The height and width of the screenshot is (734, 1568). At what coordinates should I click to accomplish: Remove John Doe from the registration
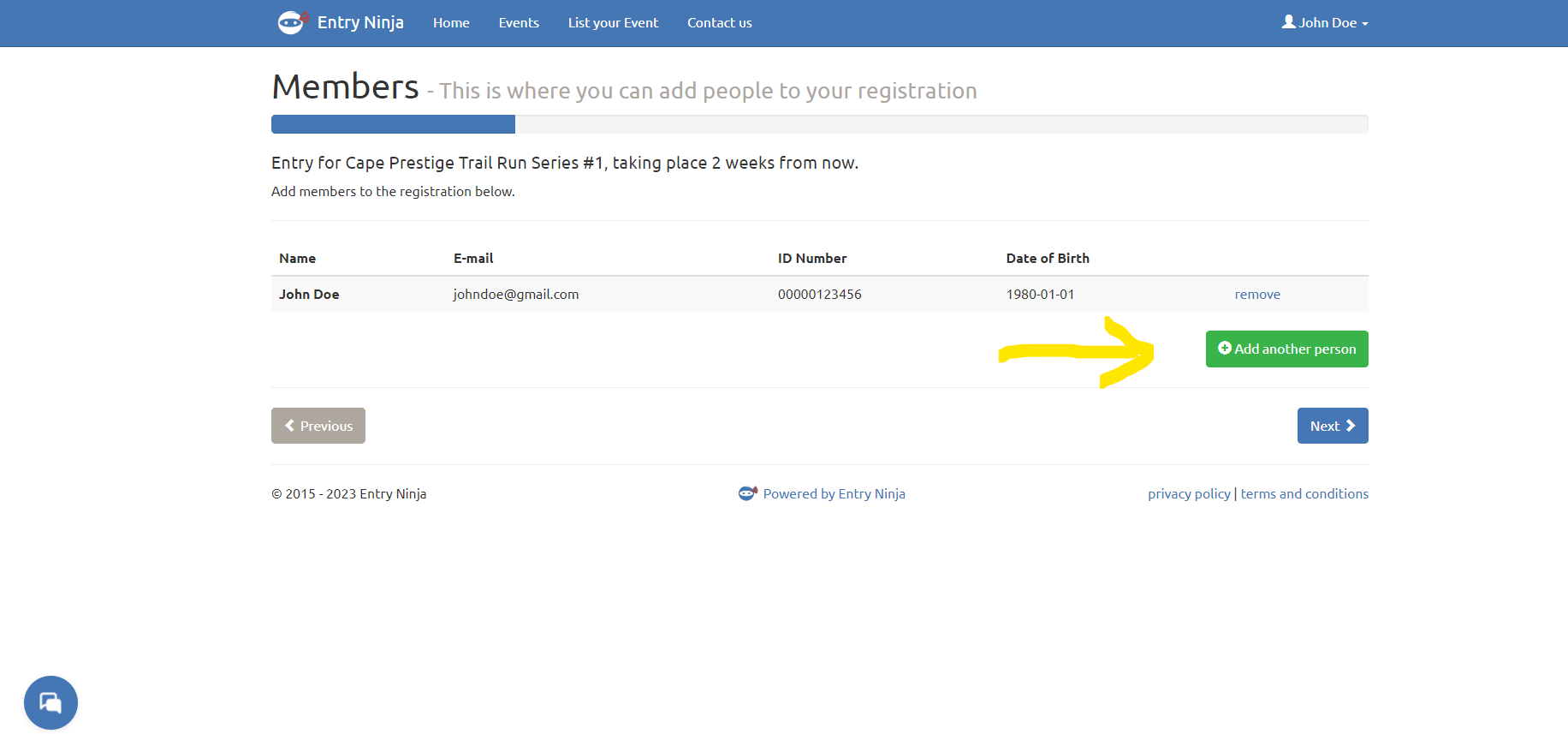coord(1256,295)
